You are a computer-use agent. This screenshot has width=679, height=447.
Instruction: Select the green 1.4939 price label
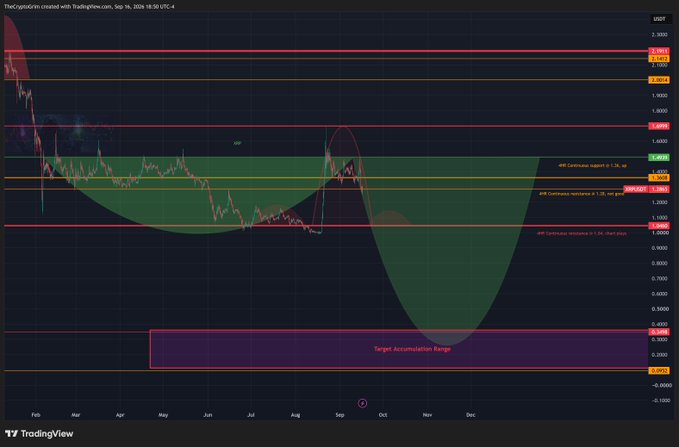pyautogui.click(x=659, y=157)
